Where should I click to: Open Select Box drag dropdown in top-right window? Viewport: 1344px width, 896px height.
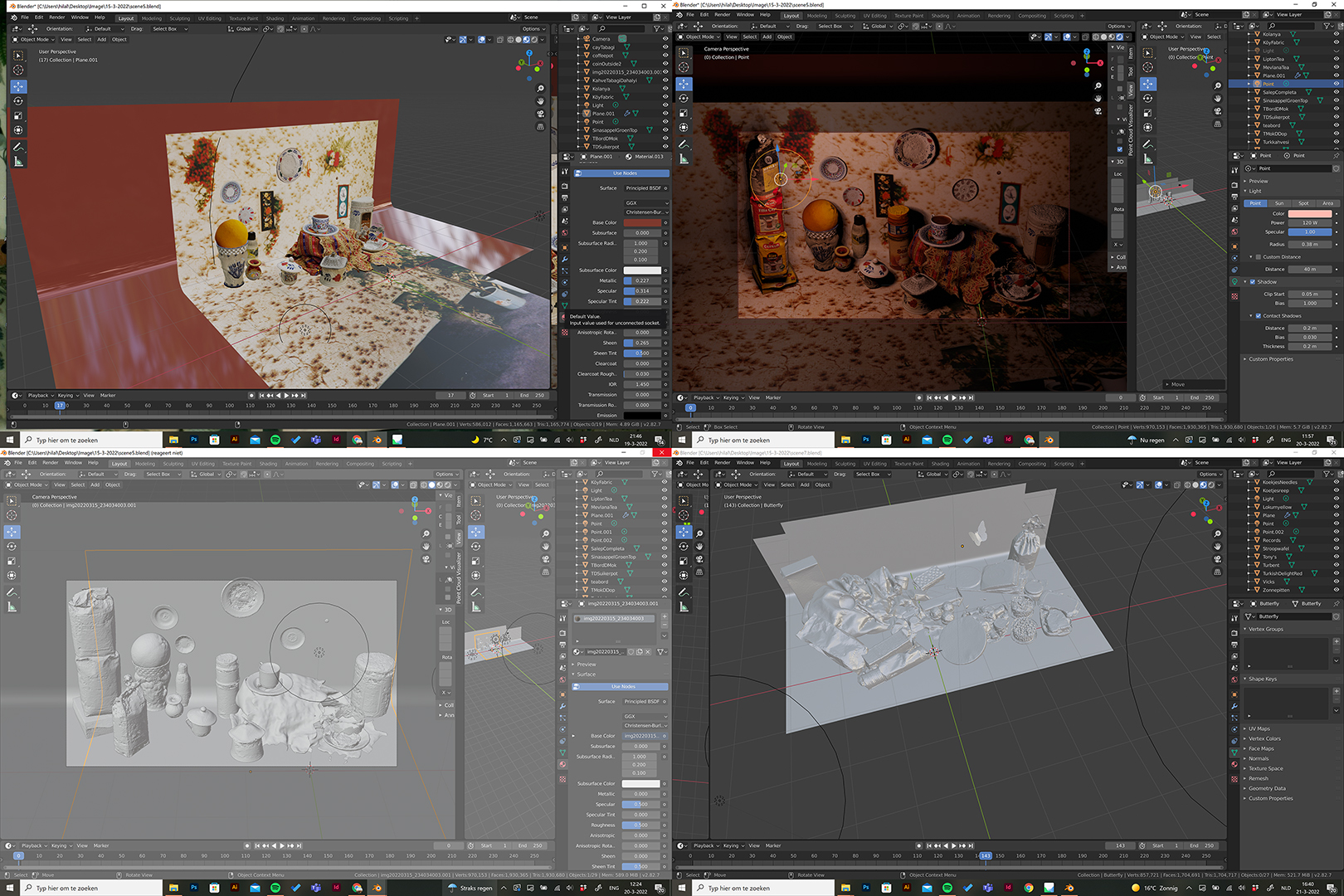pyautogui.click(x=834, y=26)
